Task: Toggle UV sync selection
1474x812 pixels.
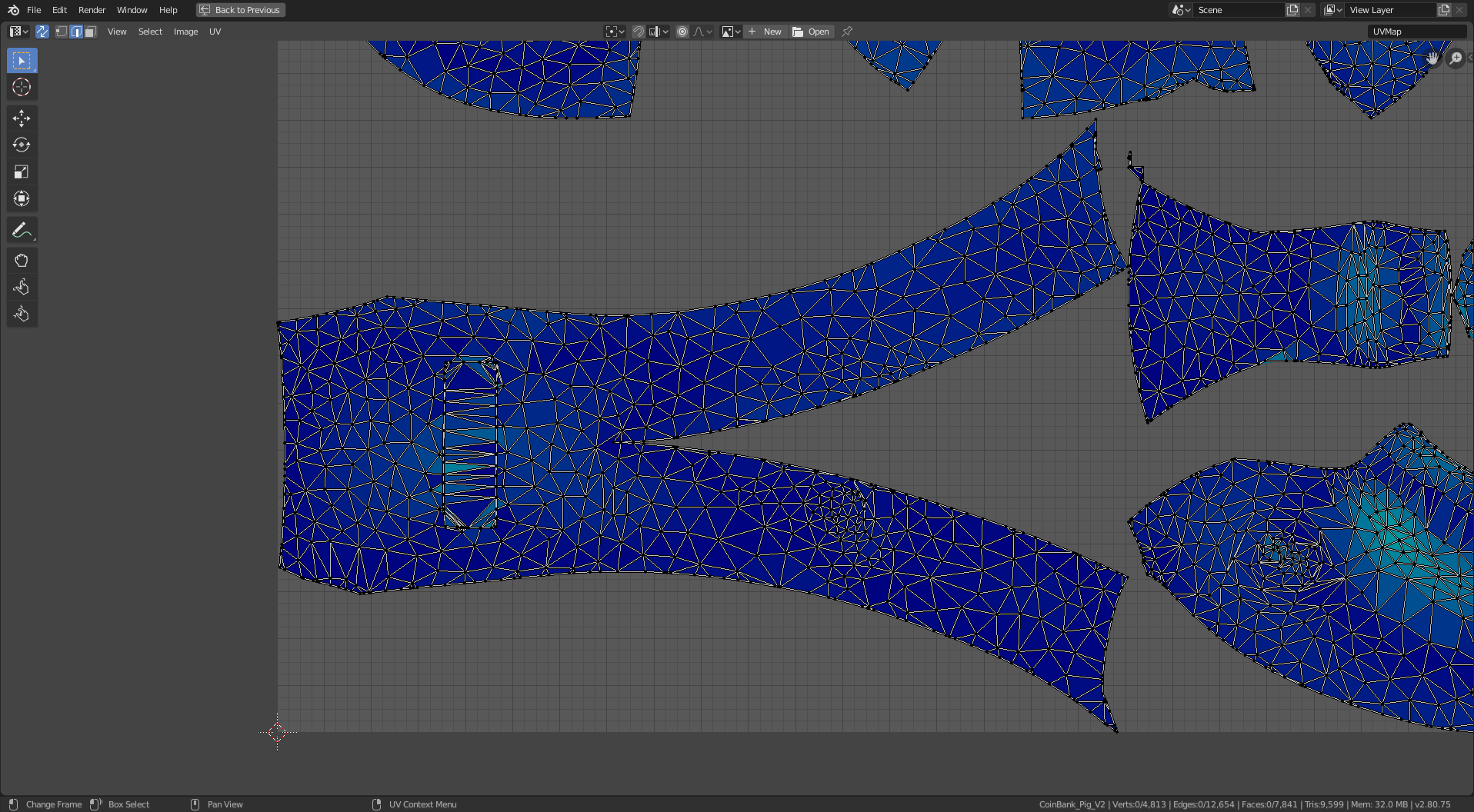Action: click(x=42, y=32)
